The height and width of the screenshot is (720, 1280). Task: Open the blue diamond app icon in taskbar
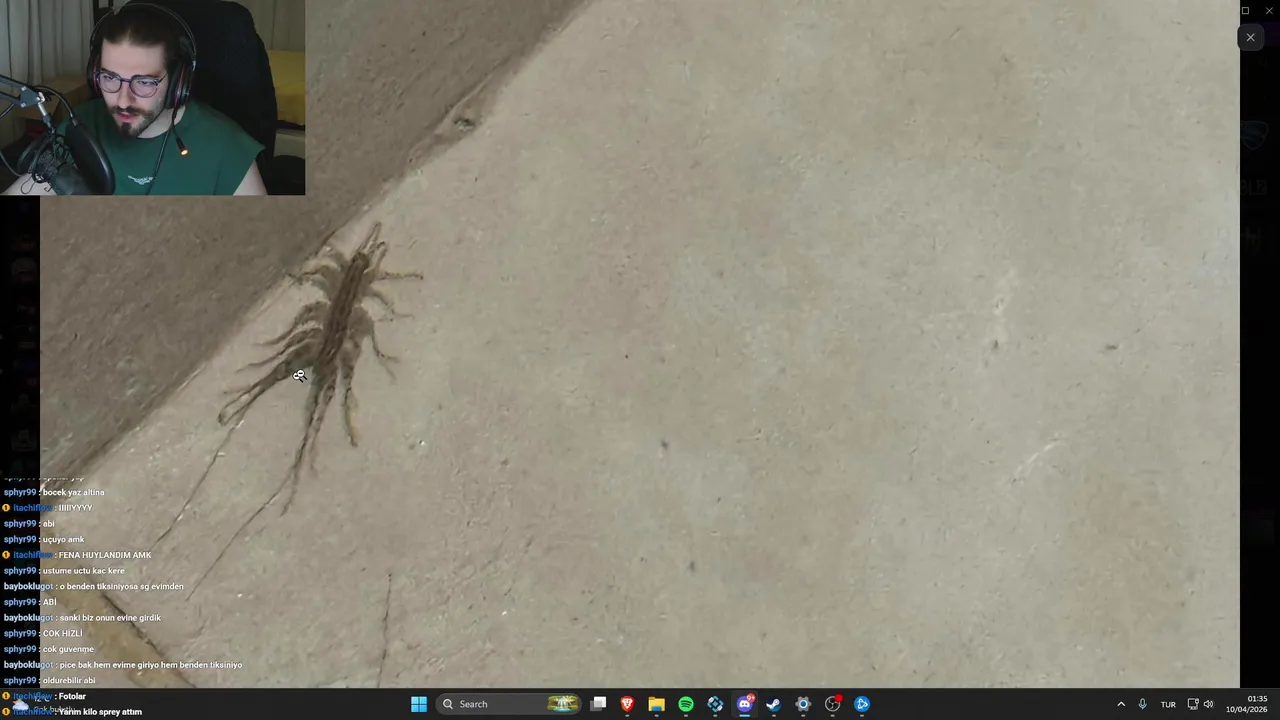715,704
